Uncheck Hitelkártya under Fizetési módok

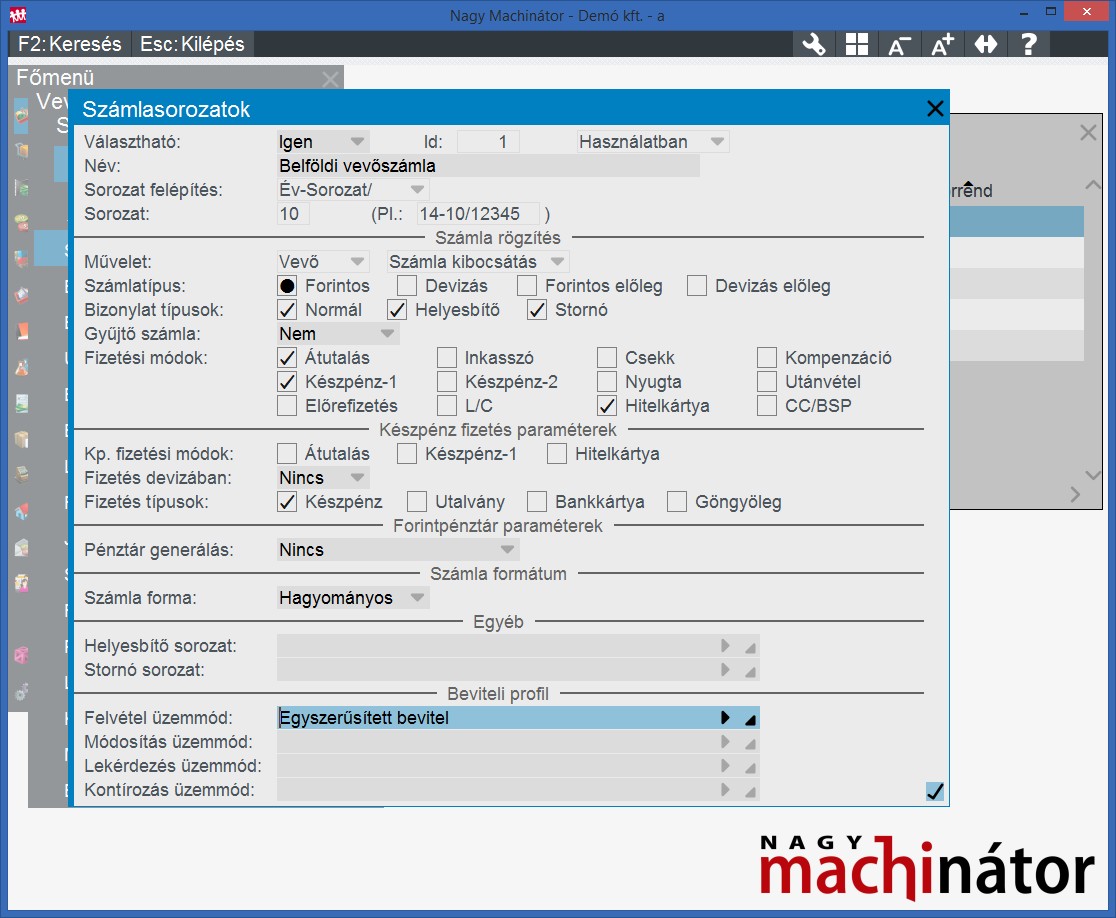point(606,406)
